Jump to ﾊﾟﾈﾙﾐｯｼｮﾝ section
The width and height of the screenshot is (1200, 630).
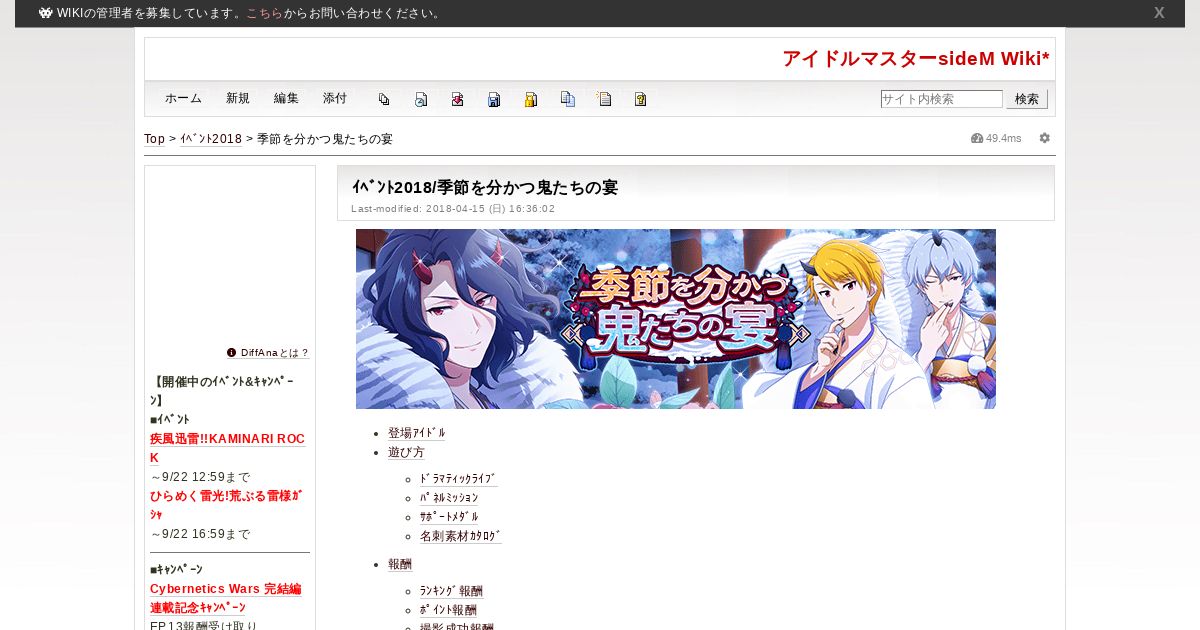coord(449,498)
